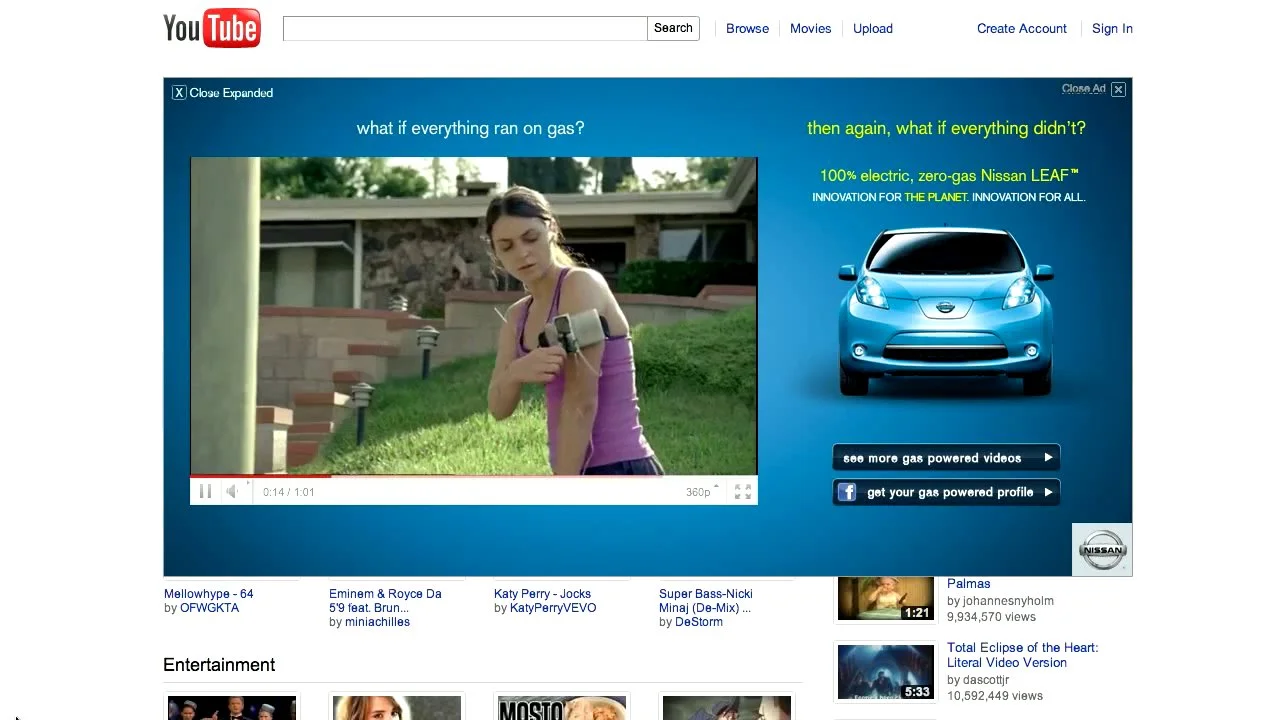The image size is (1280, 720).
Task: Open Eminem & Royce Da 5'9 video
Action: click(385, 601)
